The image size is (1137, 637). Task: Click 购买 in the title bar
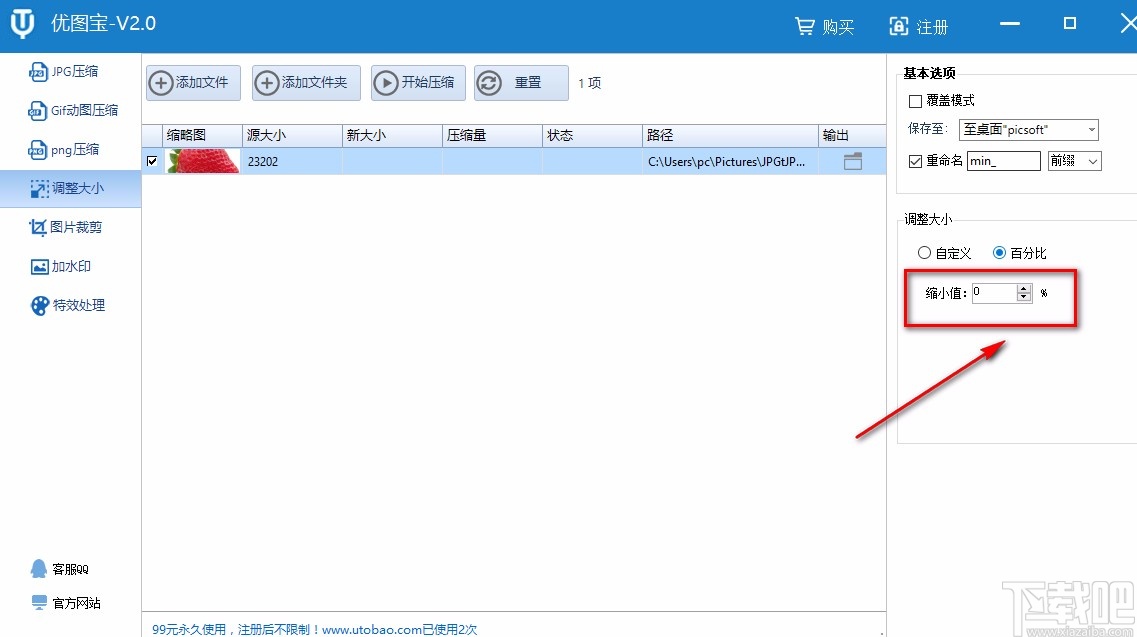(x=824, y=25)
